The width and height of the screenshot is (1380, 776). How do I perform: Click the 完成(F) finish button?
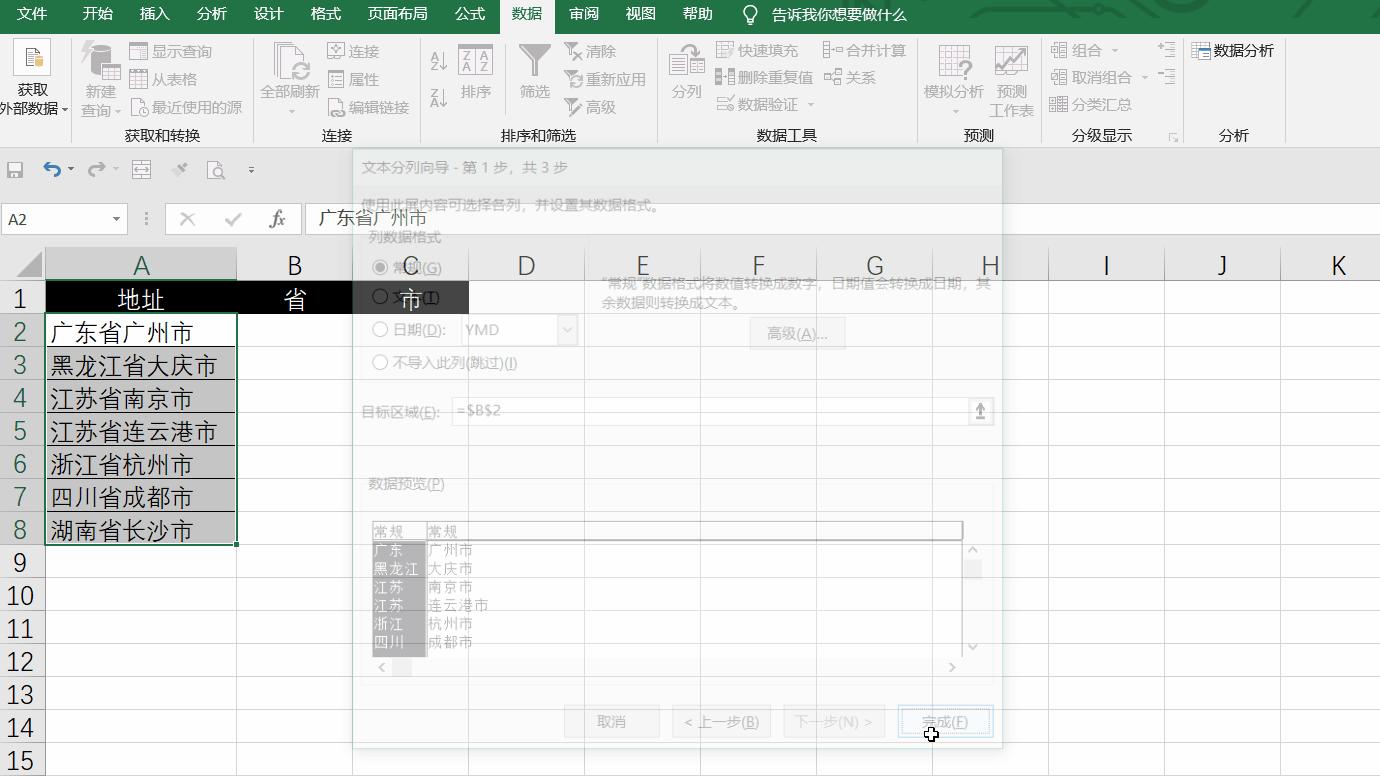945,722
